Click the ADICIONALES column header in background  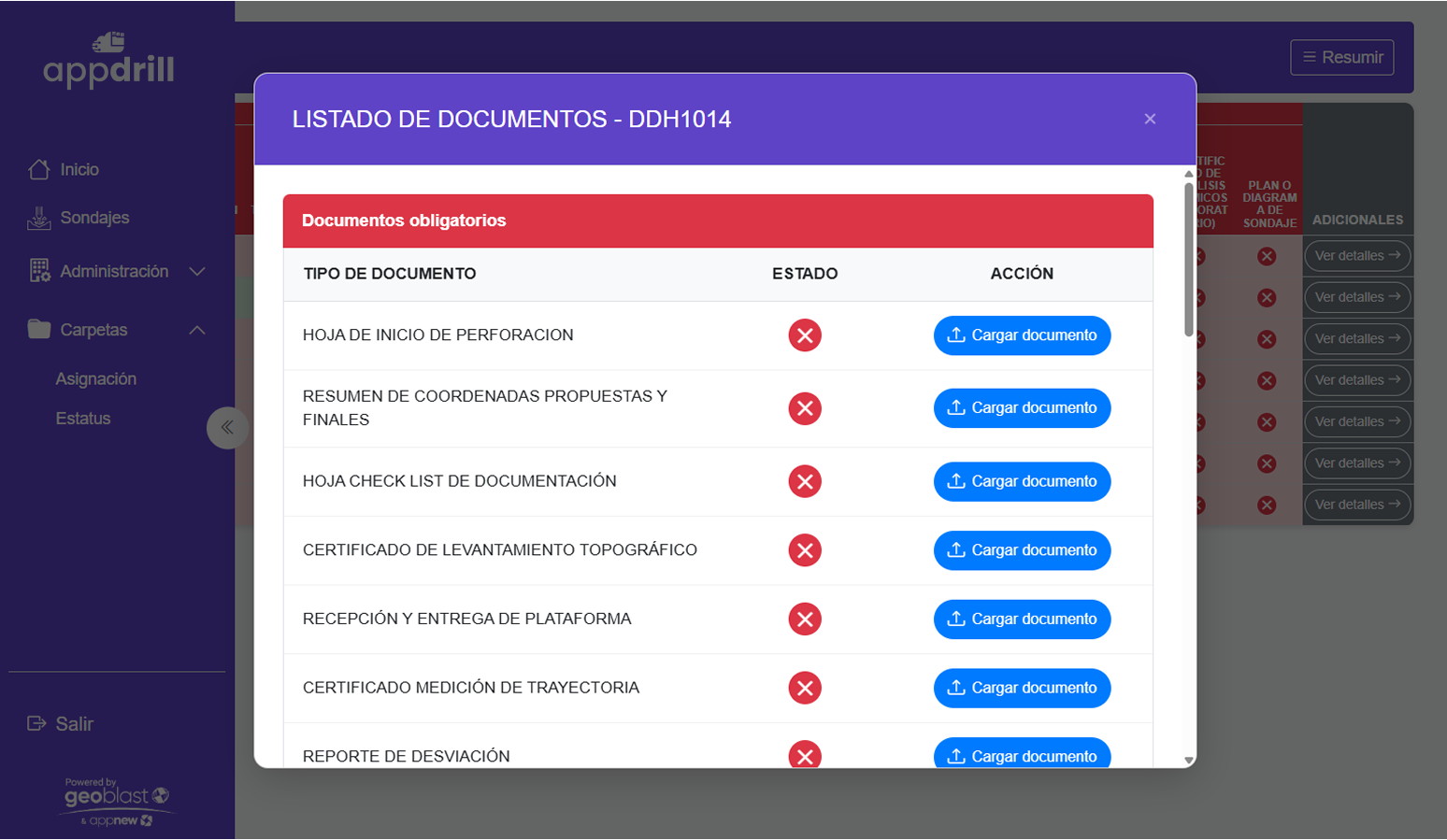click(x=1357, y=220)
